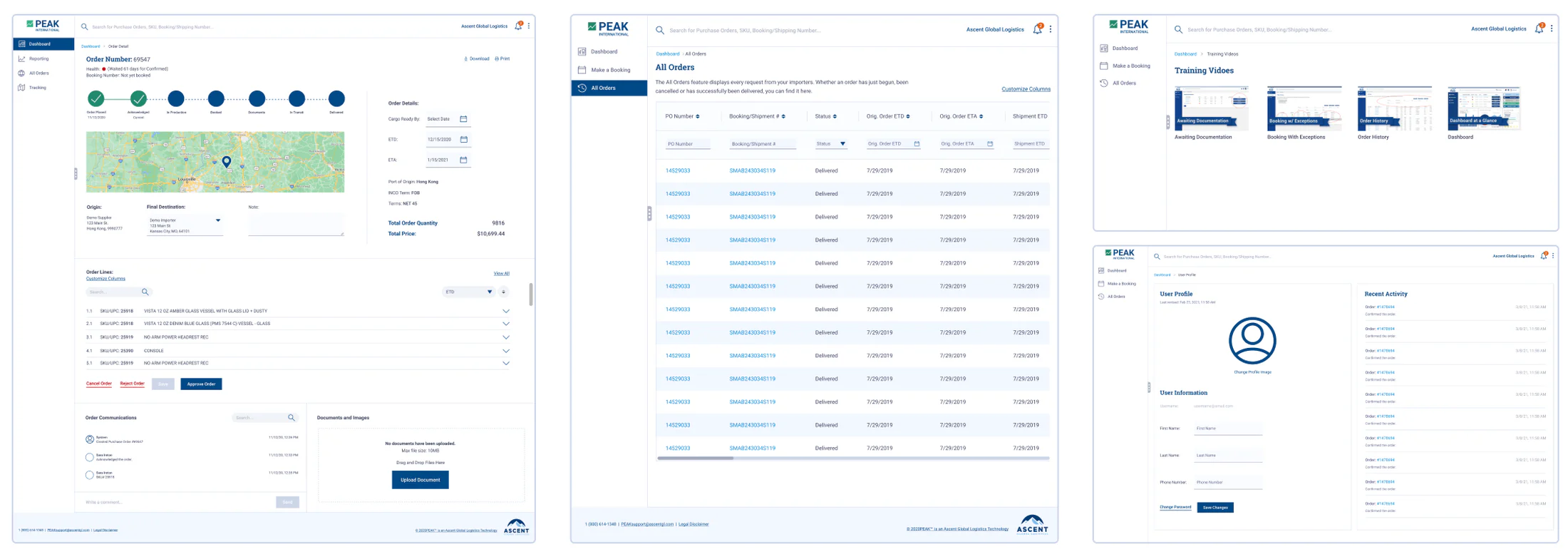The image size is (1568, 559).
Task: Click In Production progress step circle
Action: [x=176, y=98]
